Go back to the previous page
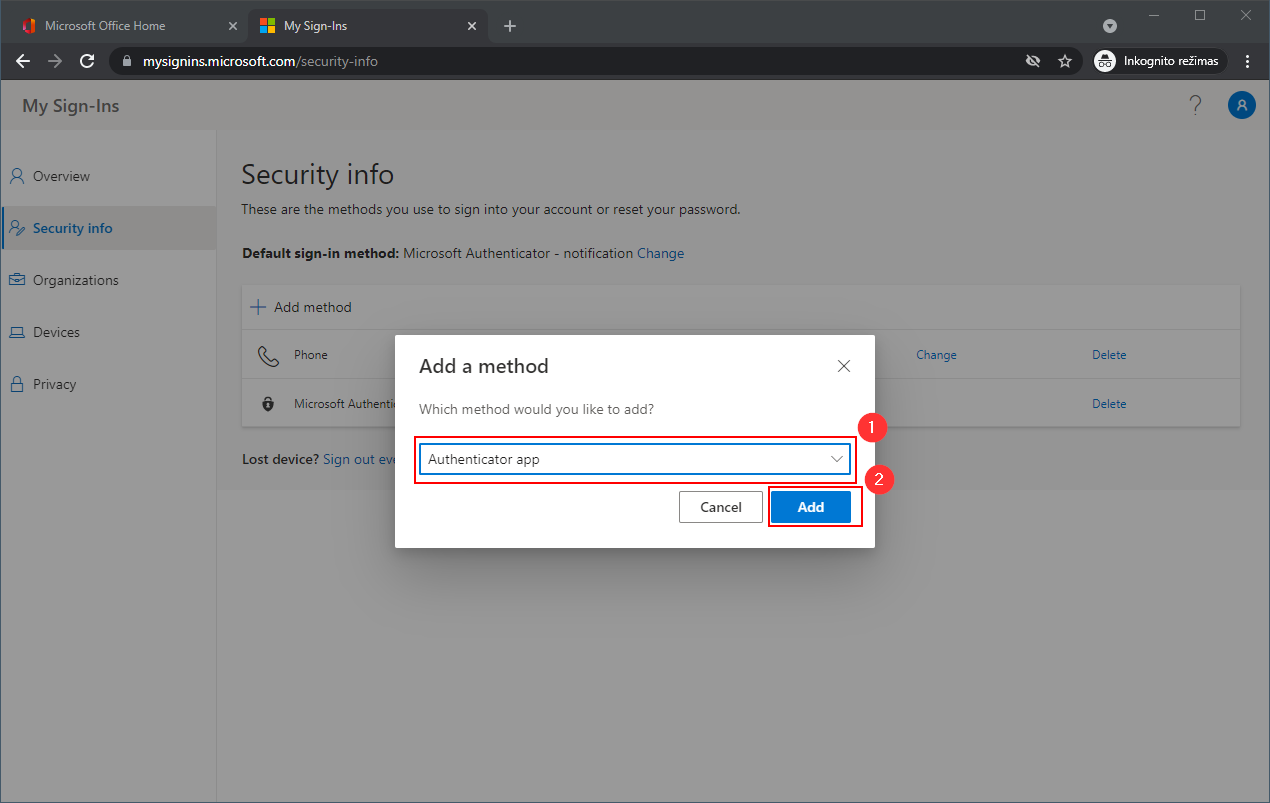The width and height of the screenshot is (1270, 803). (x=23, y=61)
